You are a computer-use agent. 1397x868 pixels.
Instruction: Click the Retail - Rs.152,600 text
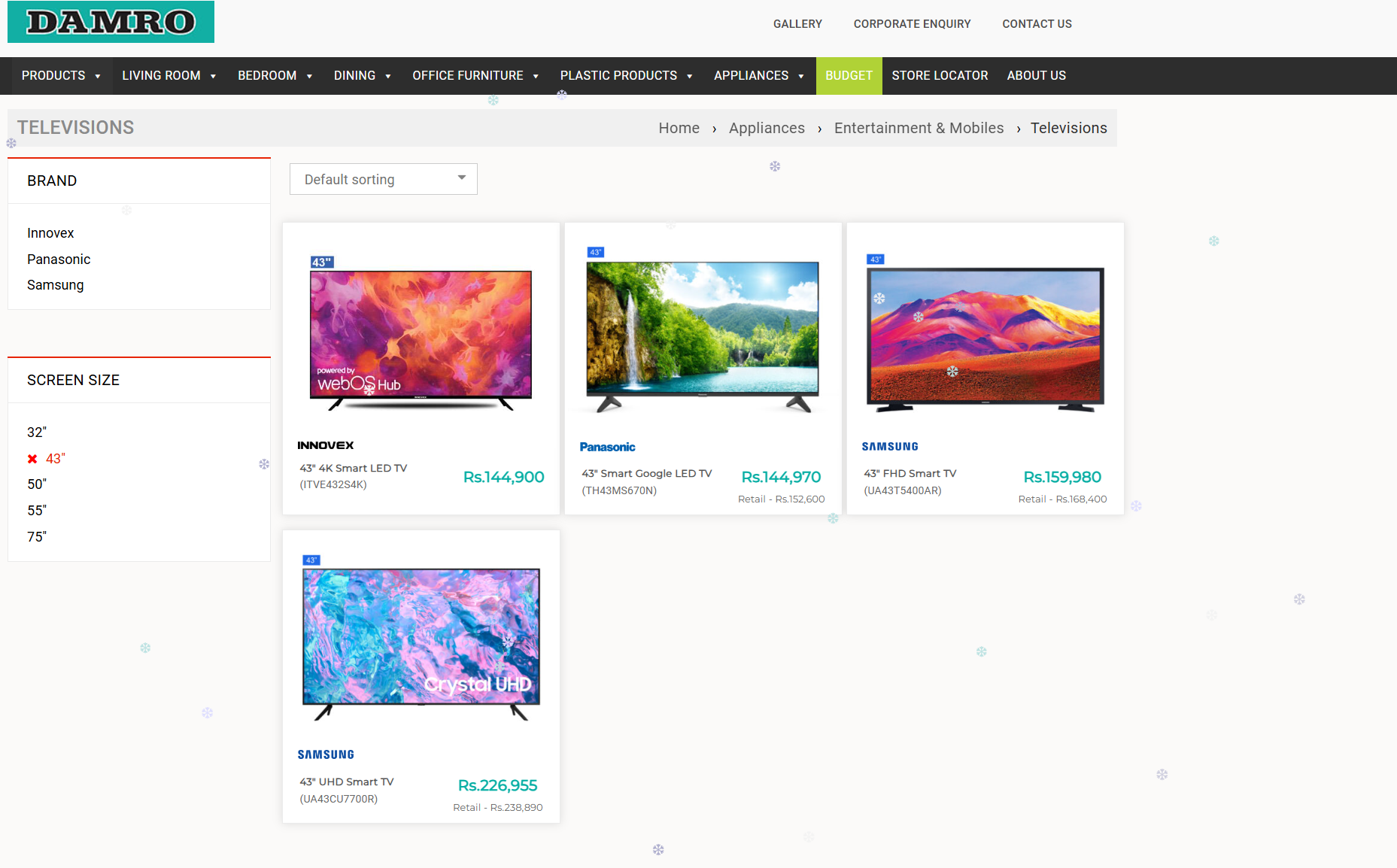tap(782, 499)
